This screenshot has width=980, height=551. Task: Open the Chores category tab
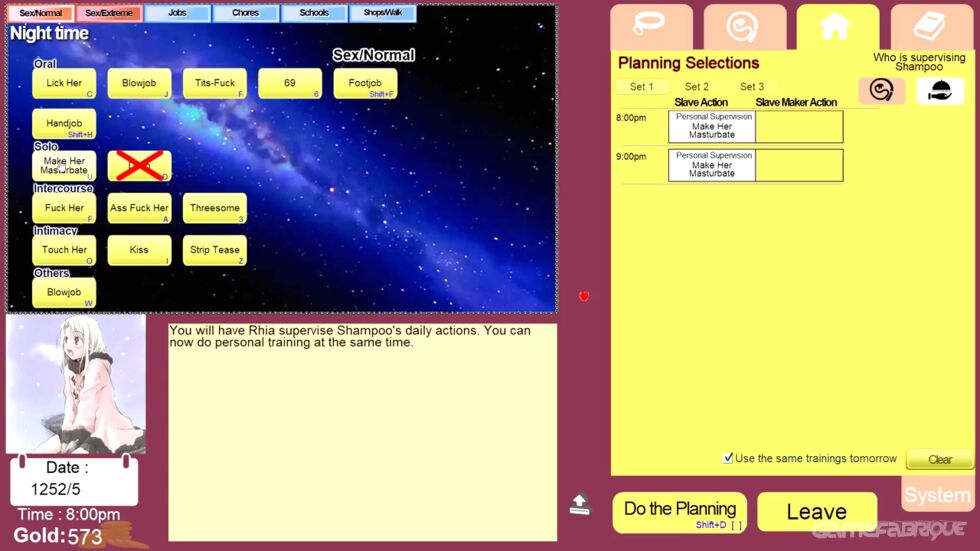click(x=245, y=14)
